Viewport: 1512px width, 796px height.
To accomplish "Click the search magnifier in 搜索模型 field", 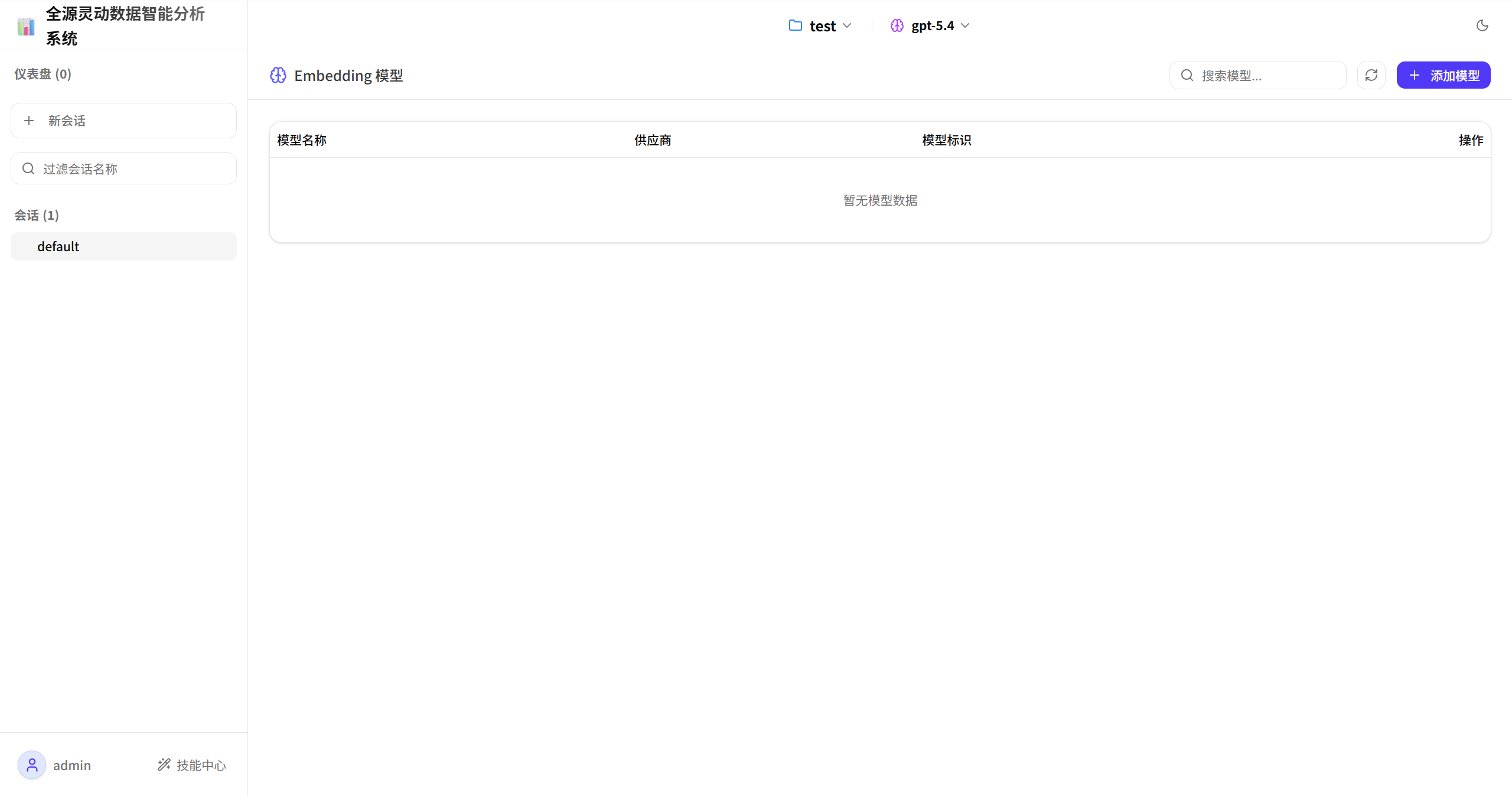I will coord(1187,75).
